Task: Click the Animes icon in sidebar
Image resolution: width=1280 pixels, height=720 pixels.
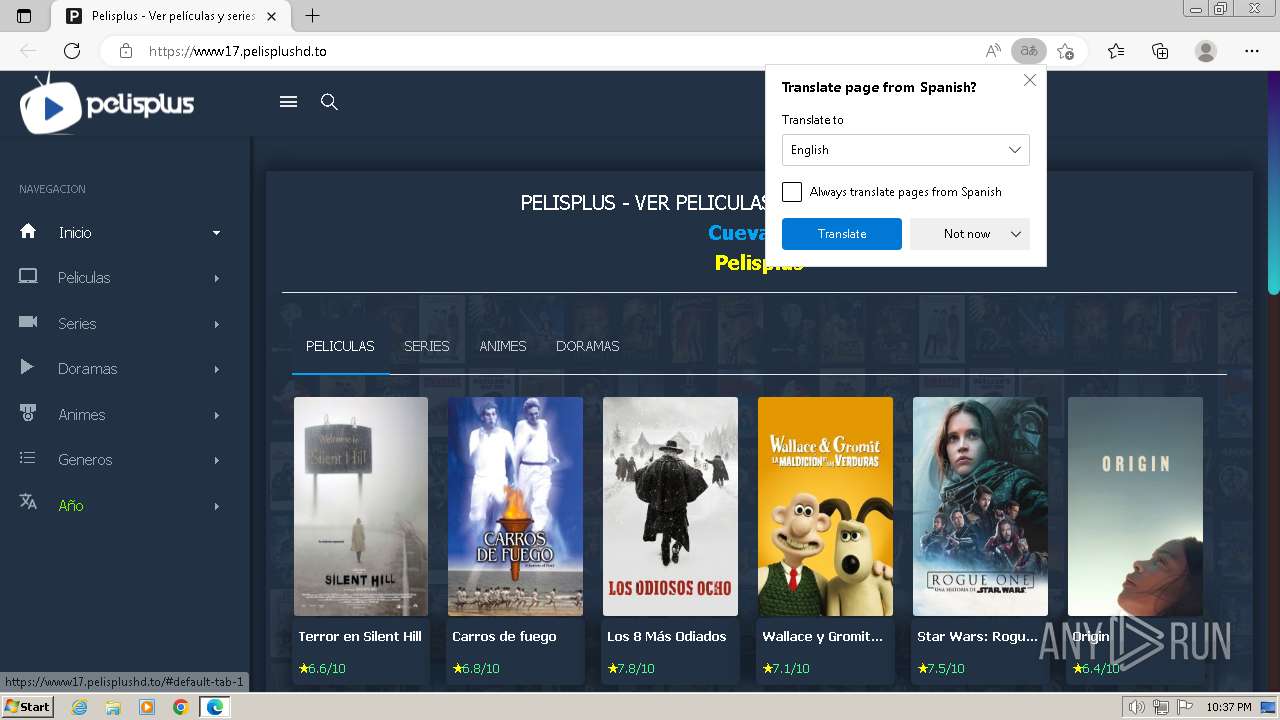Action: (x=28, y=413)
